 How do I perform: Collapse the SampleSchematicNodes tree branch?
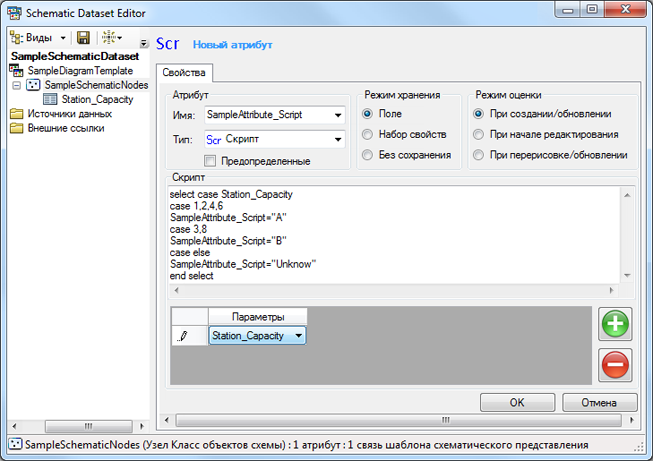pyautogui.click(x=16, y=85)
